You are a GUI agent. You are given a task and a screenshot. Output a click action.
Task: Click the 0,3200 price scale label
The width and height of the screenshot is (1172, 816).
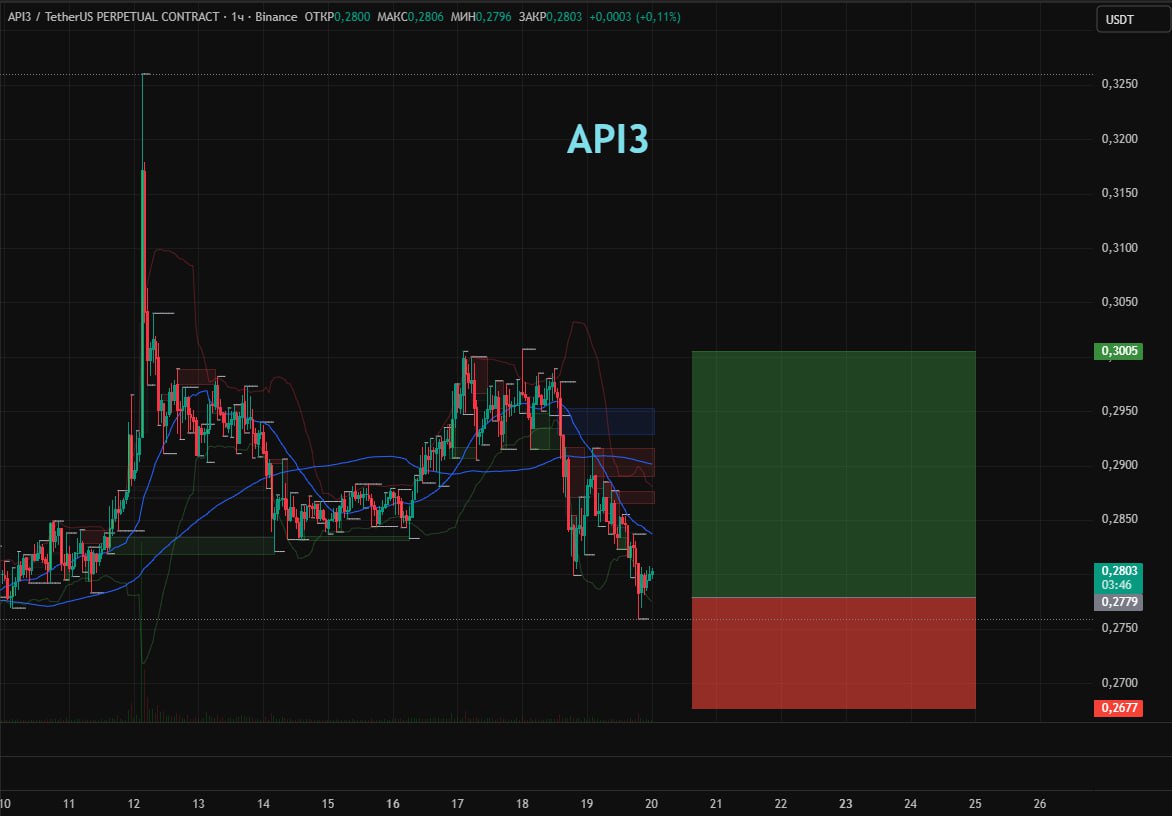point(1120,138)
